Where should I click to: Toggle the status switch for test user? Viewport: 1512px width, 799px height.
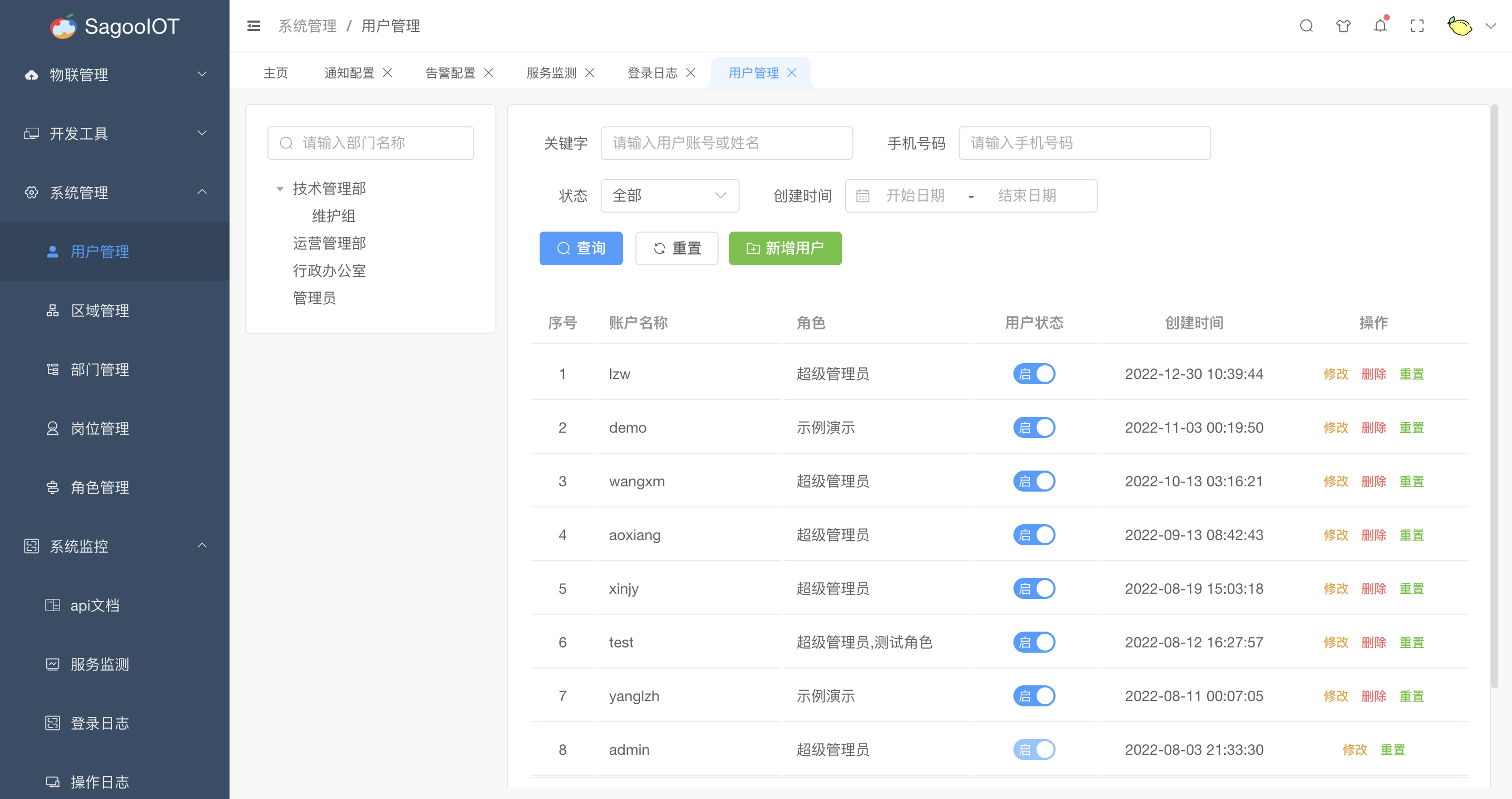pyautogui.click(x=1034, y=642)
